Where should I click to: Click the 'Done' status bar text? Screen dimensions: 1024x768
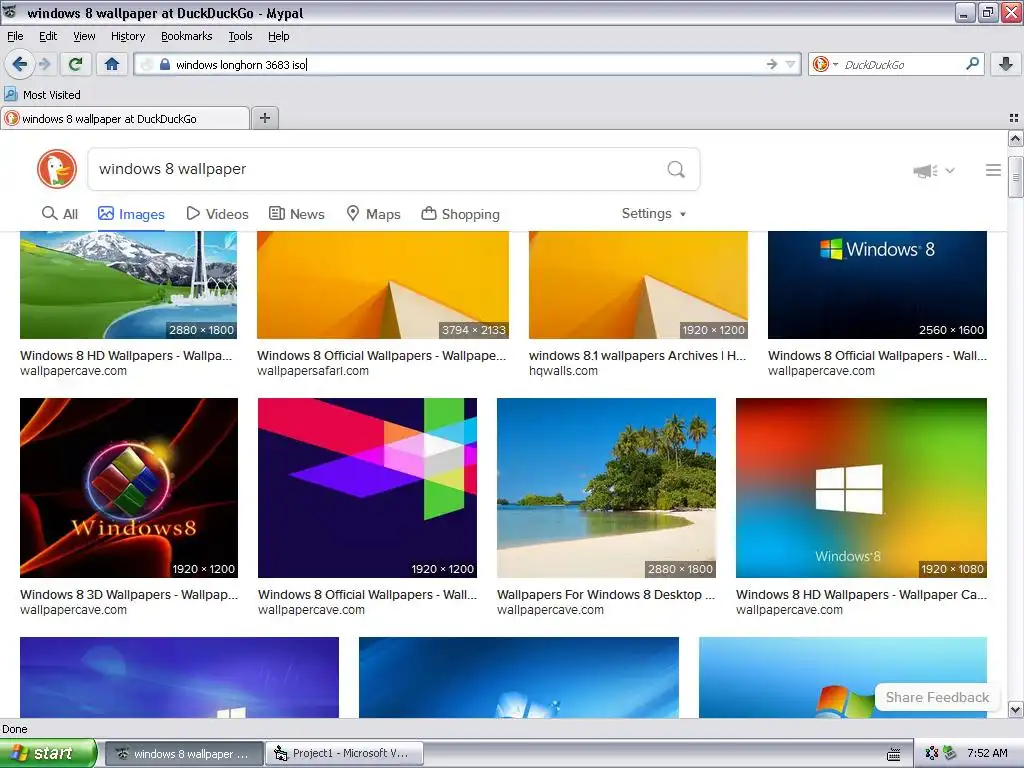pyautogui.click(x=14, y=729)
